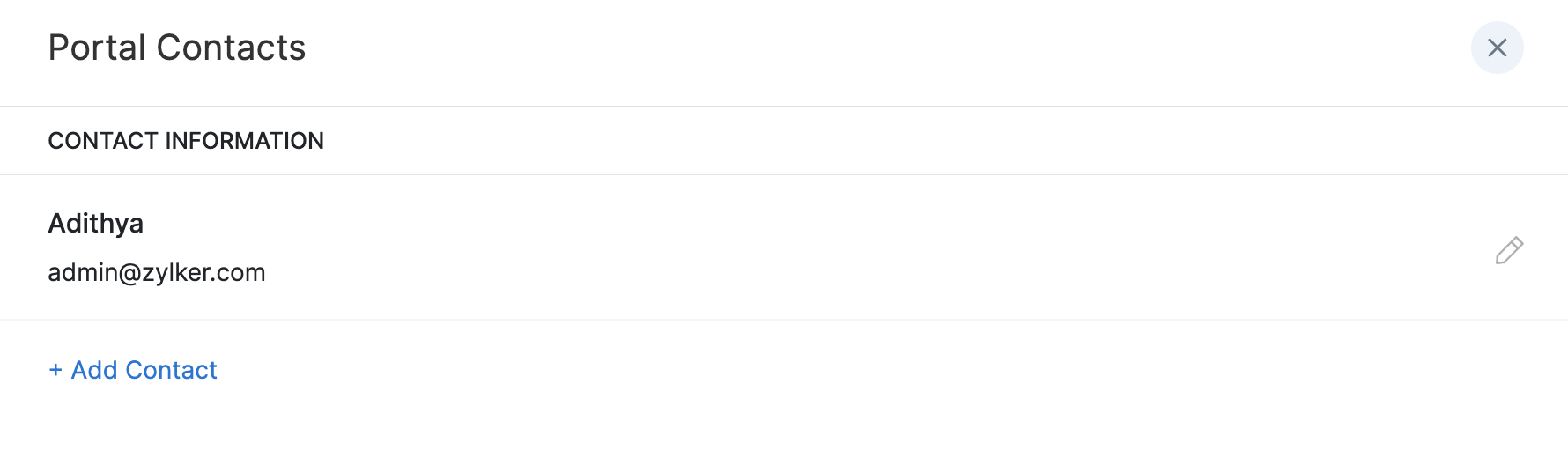This screenshot has width=1568, height=458.
Task: Click the word Add in the blue link
Action: pyautogui.click(x=94, y=370)
